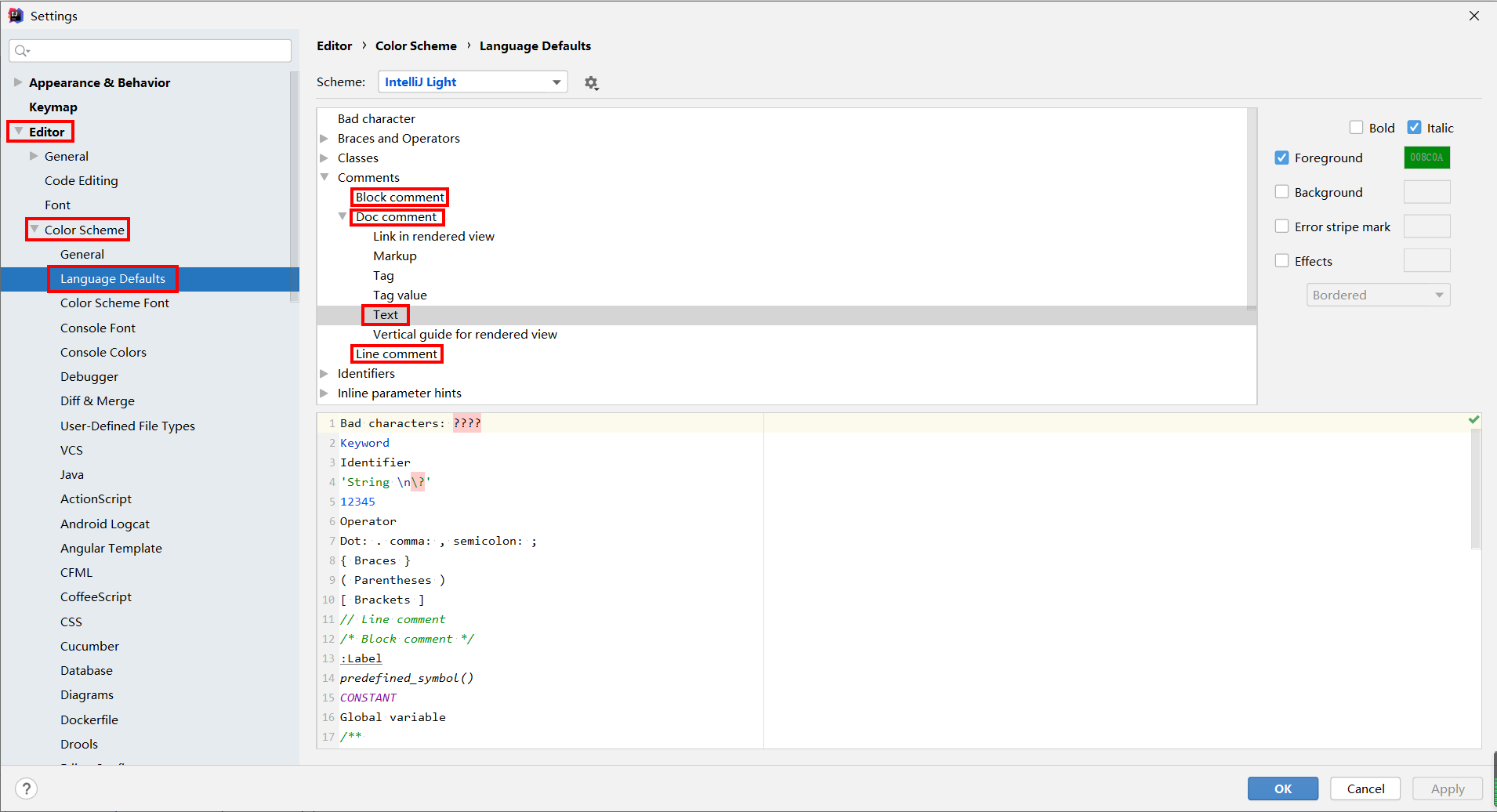Screen dimensions: 1497x812
Task: Click '// Line comment' in preview
Action: pos(393,619)
